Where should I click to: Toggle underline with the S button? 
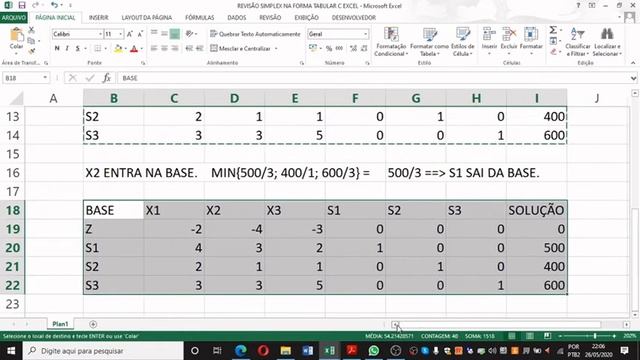[78, 48]
